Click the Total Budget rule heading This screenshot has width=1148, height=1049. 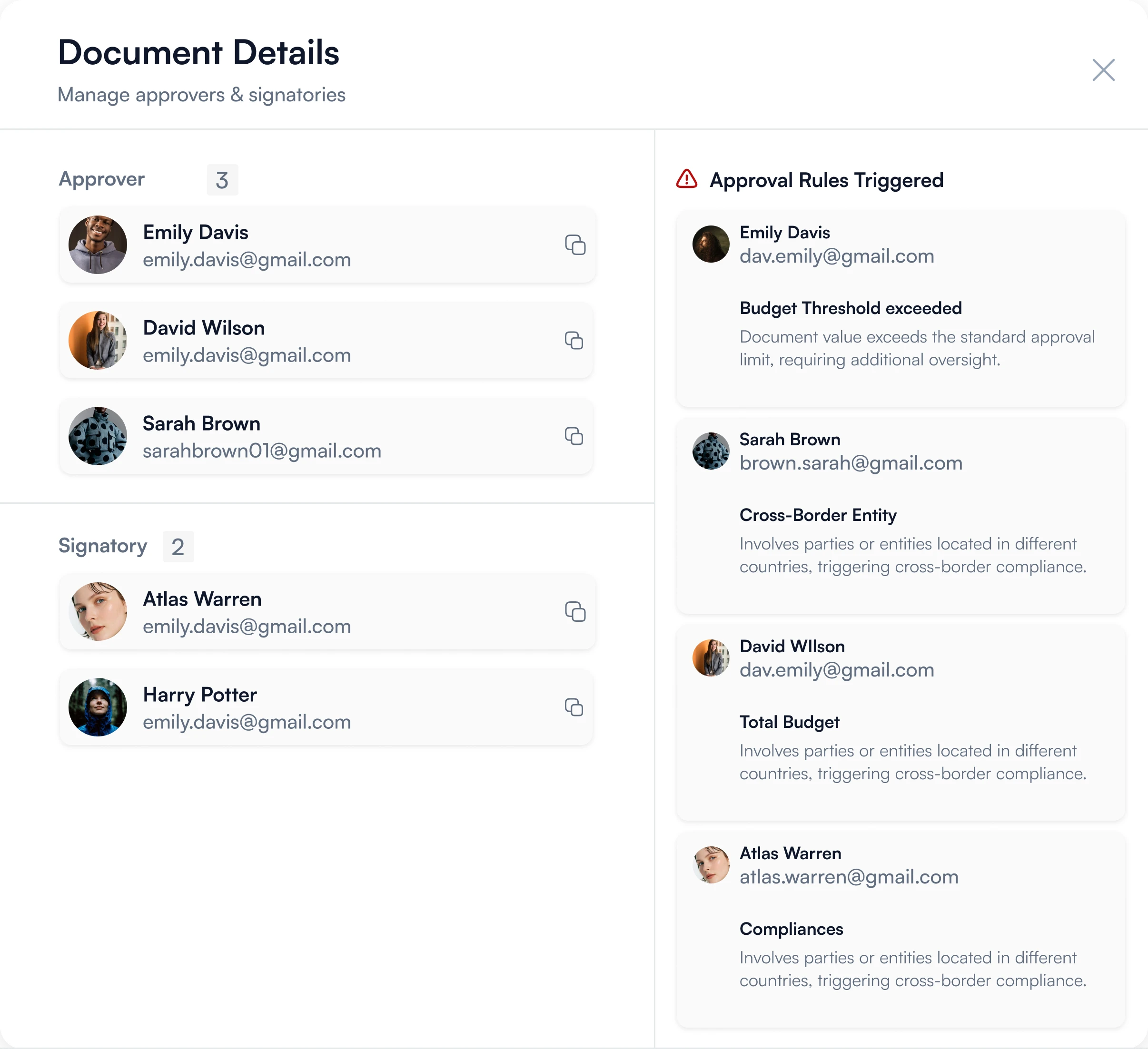pos(789,722)
